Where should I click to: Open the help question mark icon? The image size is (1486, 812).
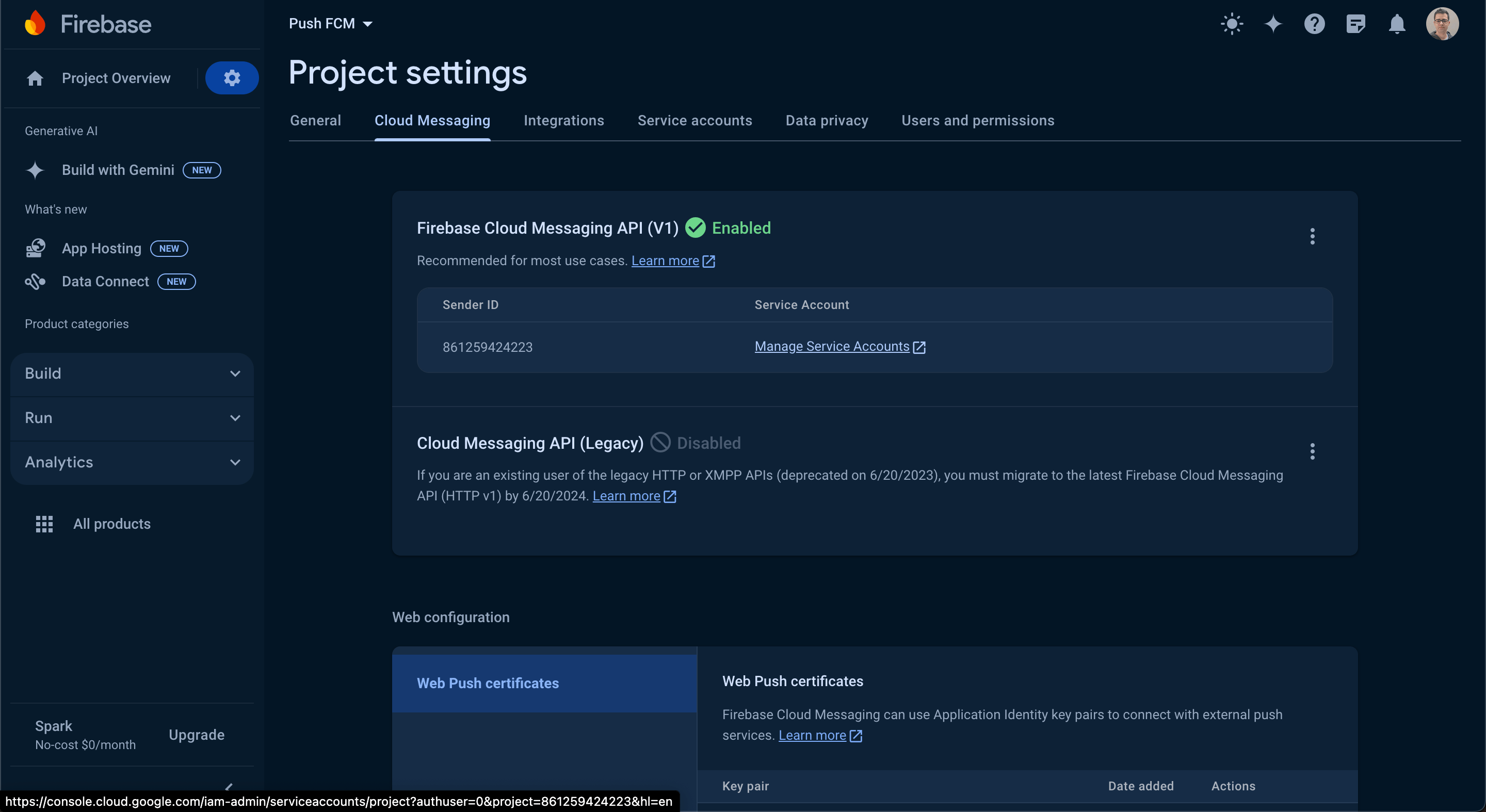point(1314,24)
